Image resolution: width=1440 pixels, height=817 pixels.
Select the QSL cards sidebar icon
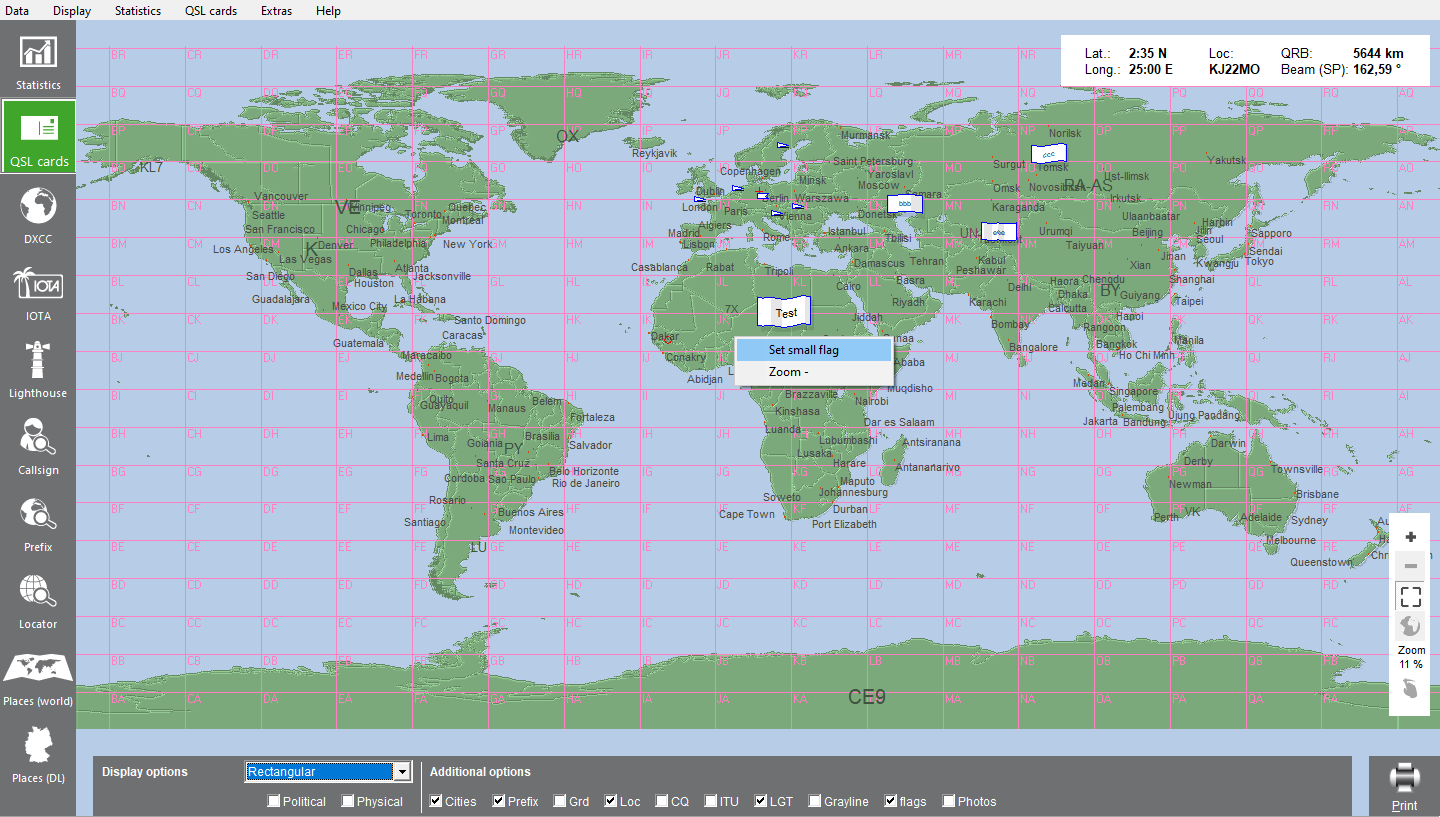click(x=38, y=137)
